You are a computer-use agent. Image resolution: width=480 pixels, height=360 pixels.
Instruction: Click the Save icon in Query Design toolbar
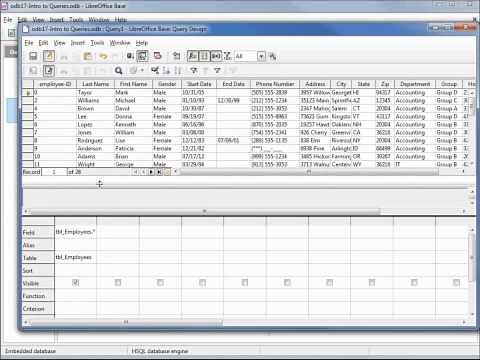(33, 56)
